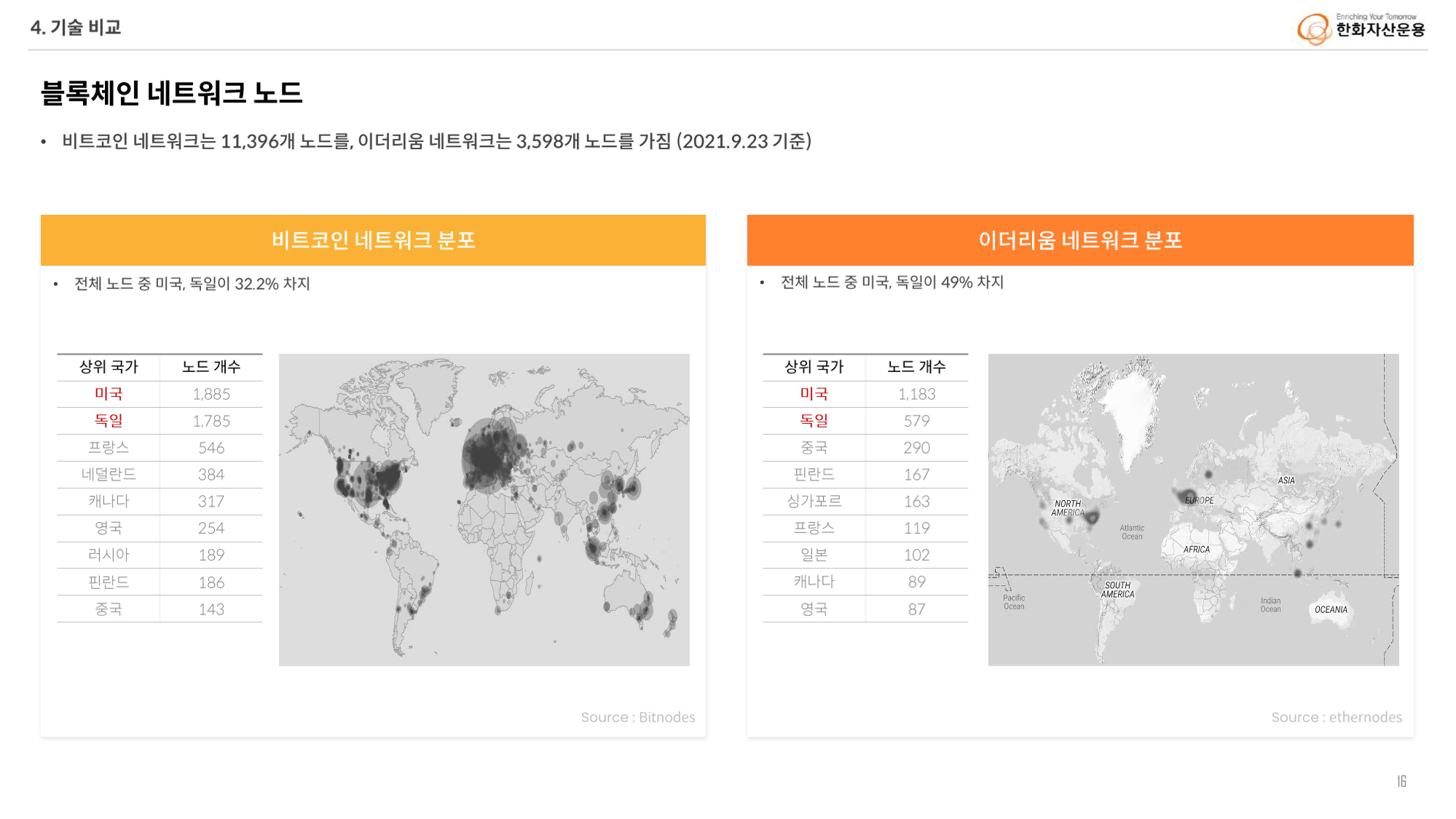Click red 미국 in Bitcoin table
Viewport: 1456px width, 819px height.
click(x=109, y=394)
